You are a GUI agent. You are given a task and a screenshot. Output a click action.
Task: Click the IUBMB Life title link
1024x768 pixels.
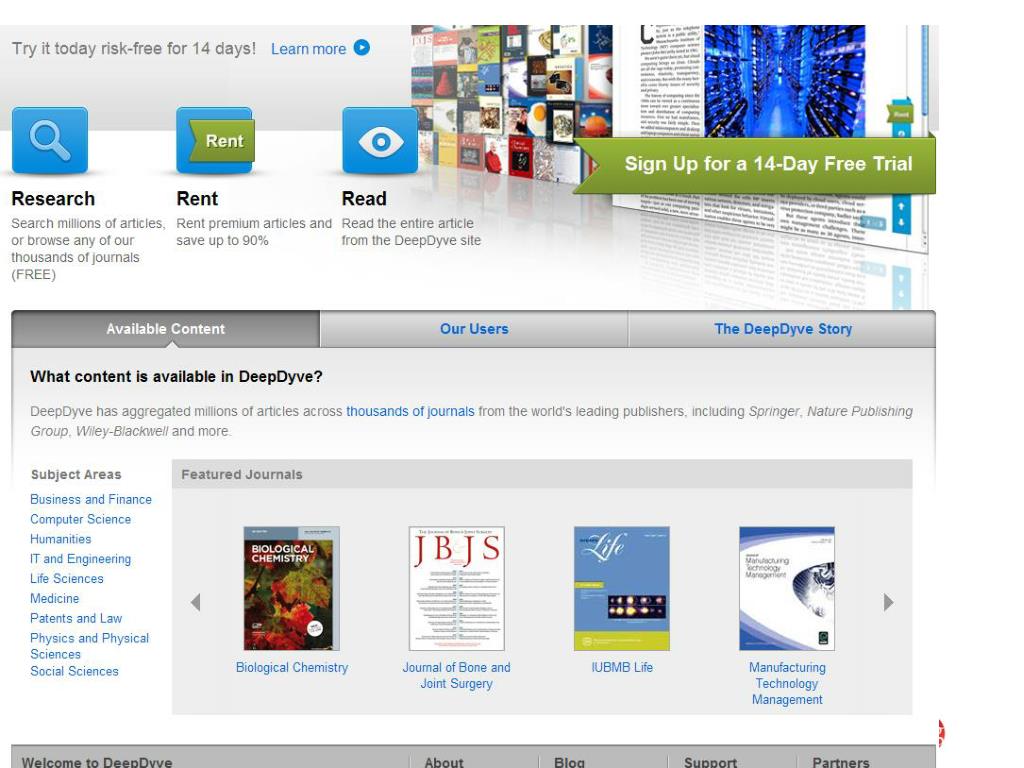coord(622,667)
